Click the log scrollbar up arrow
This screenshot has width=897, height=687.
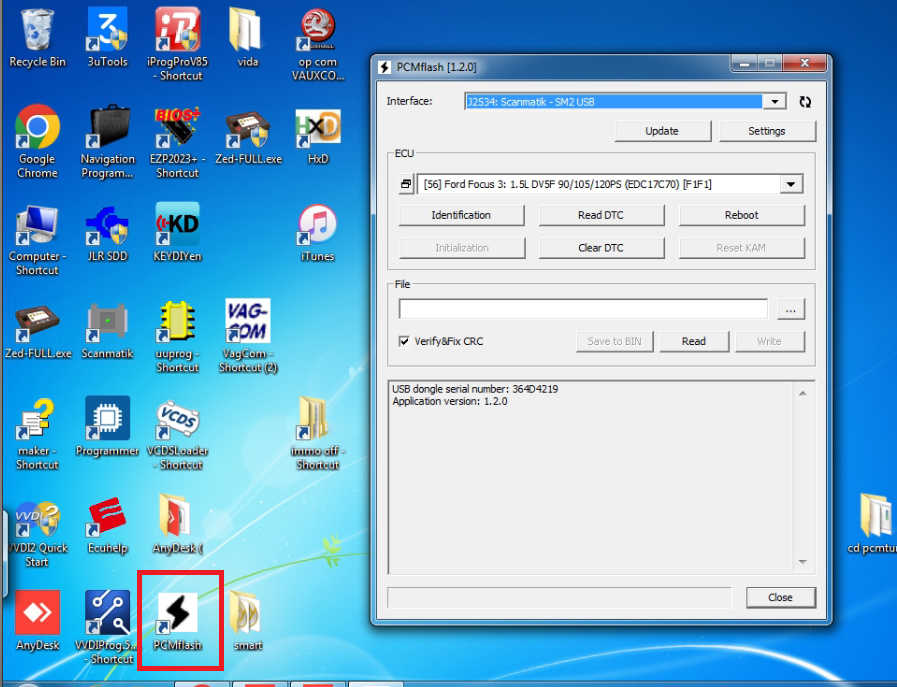point(803,394)
